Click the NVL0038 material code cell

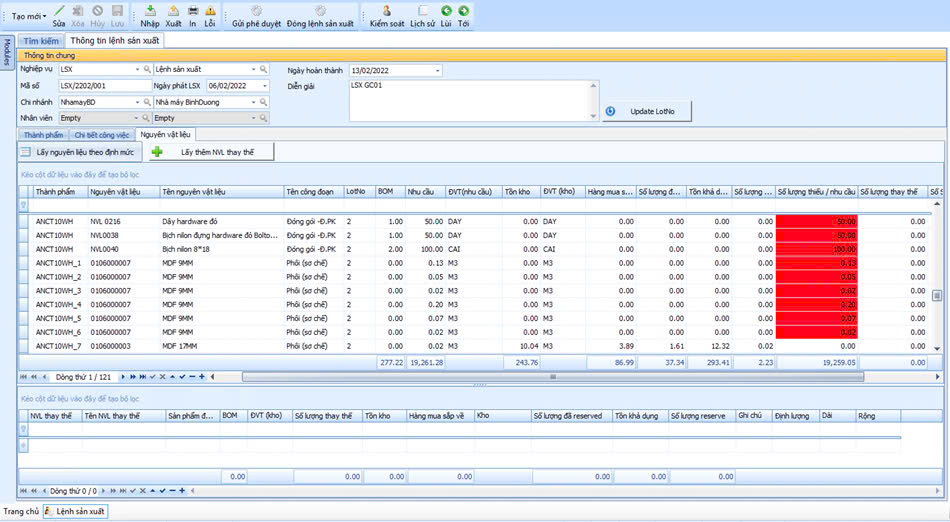[x=123, y=236]
